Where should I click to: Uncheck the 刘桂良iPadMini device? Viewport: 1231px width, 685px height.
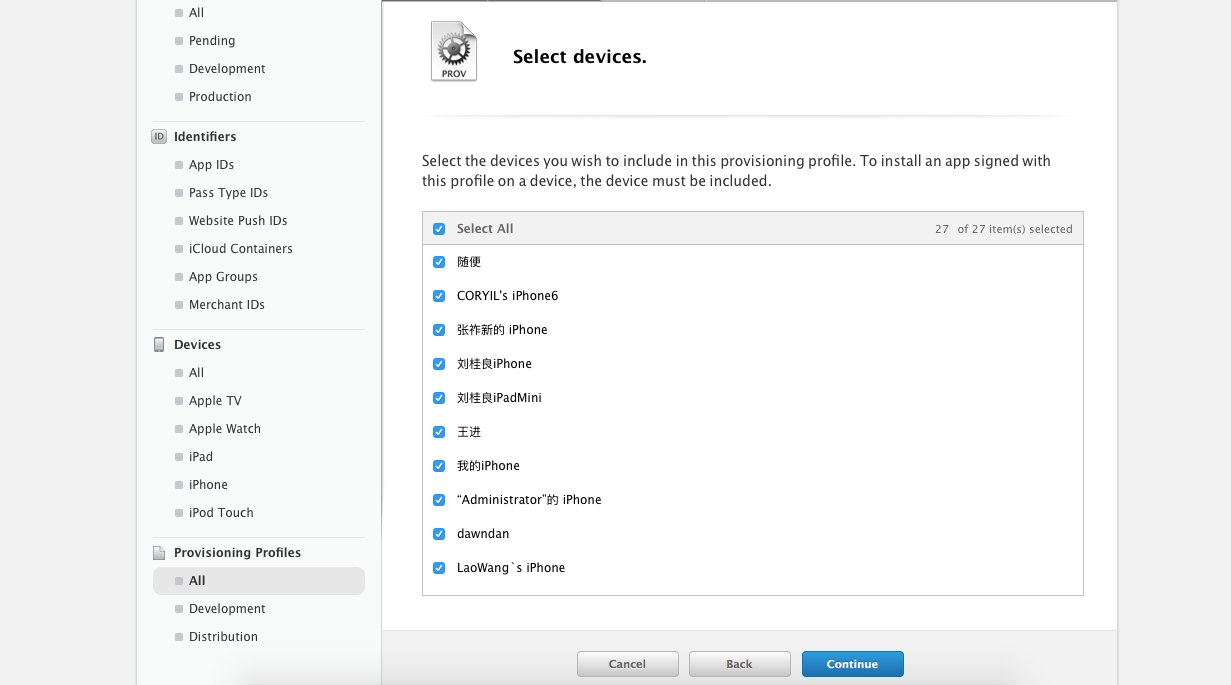[x=439, y=398]
